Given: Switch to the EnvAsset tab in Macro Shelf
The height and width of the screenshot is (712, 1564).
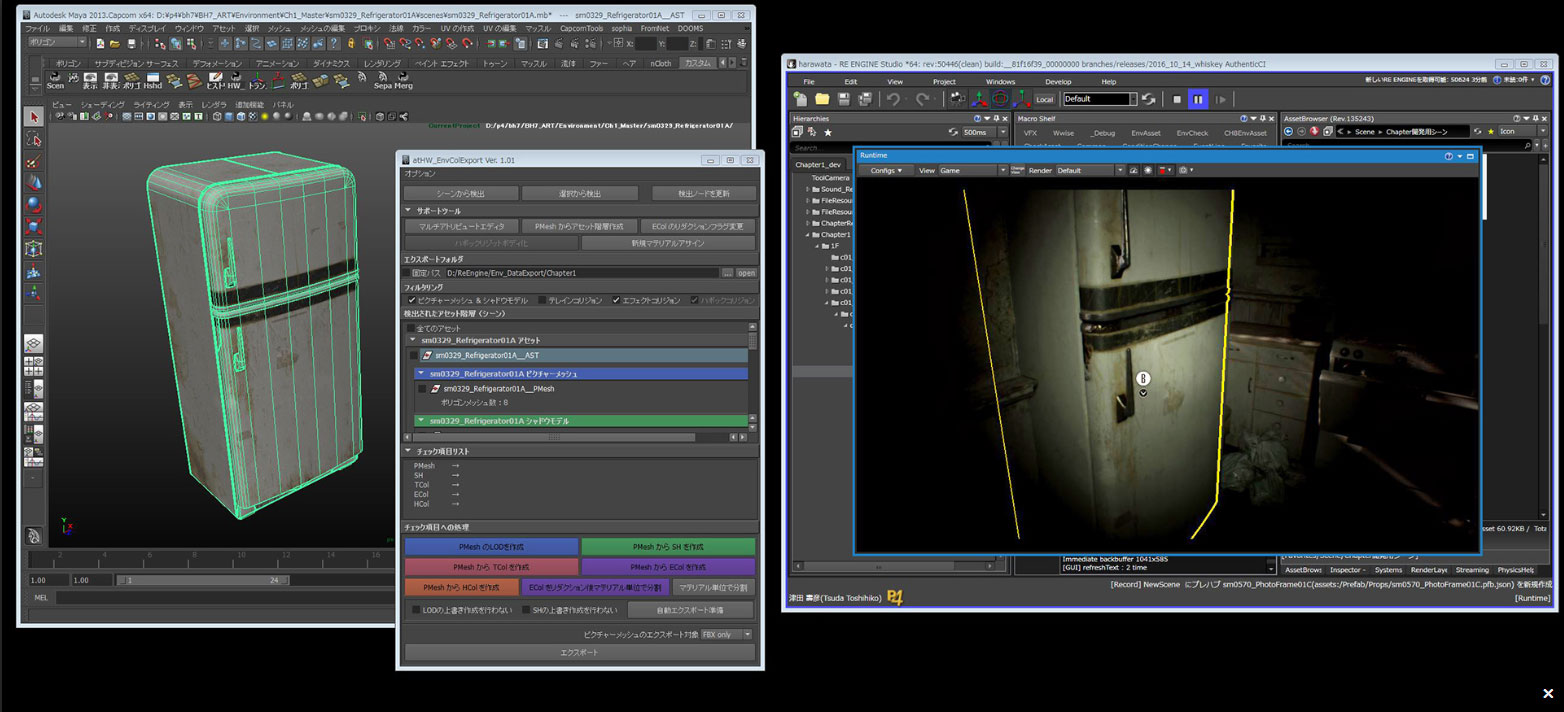Looking at the screenshot, I should (x=1145, y=133).
